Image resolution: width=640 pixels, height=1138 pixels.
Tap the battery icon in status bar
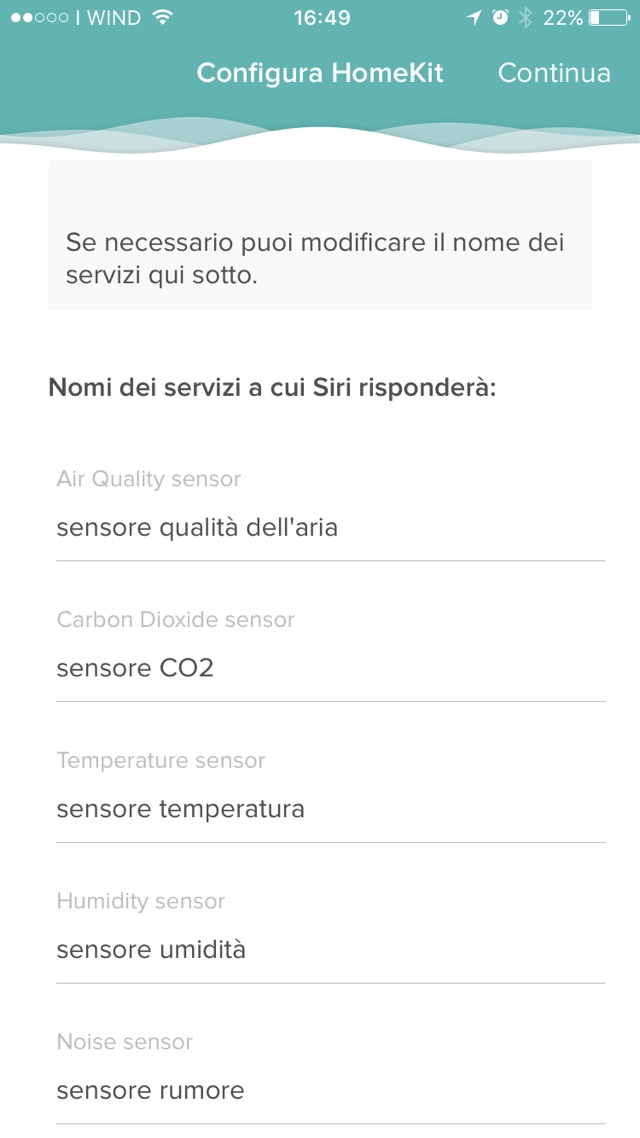click(609, 18)
